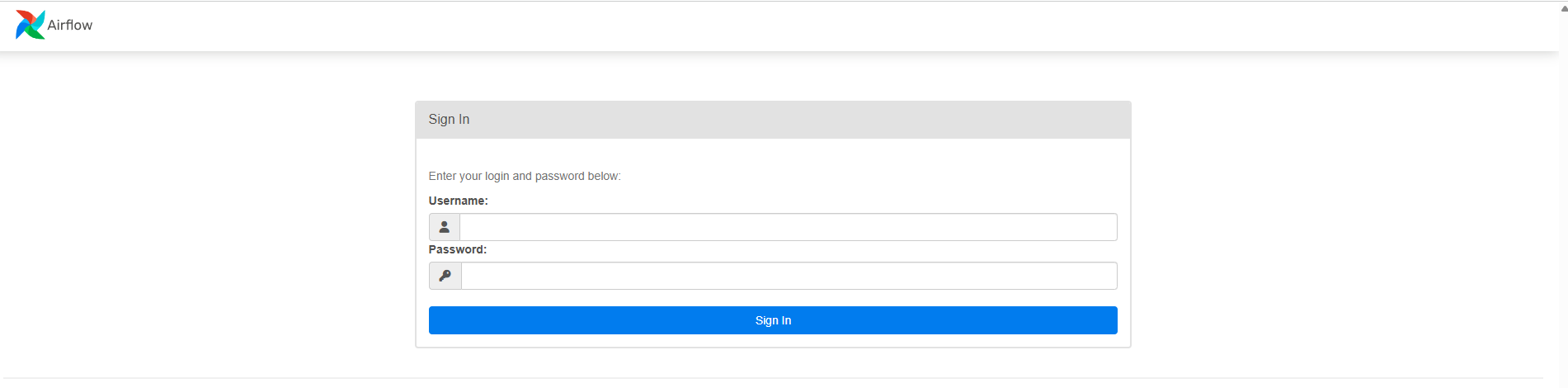The width and height of the screenshot is (1568, 388).
Task: Click blank panel space below the Sign In button
Action: click(x=773, y=341)
